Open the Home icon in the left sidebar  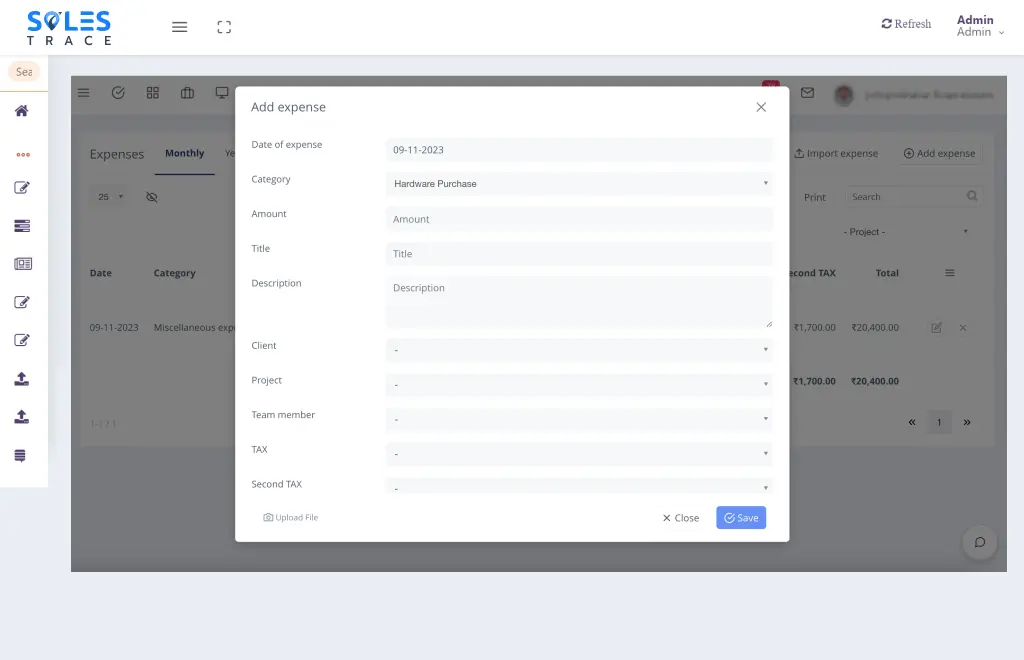(x=22, y=111)
